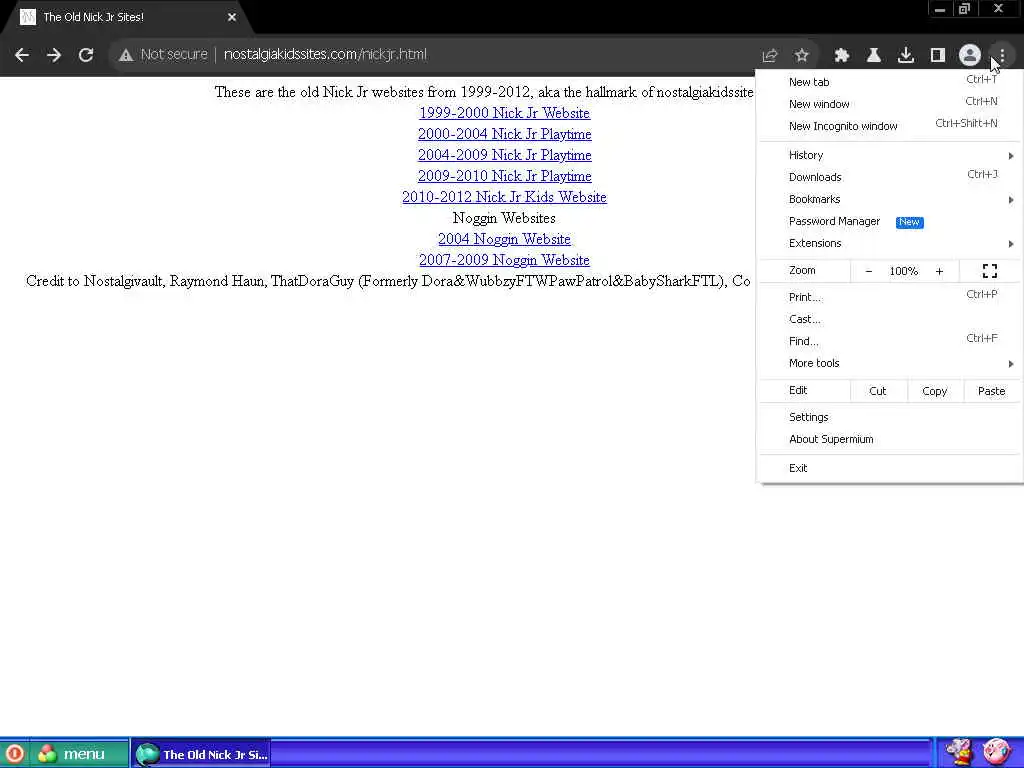The image size is (1024, 768).
Task: Close the Old Nick Jr Sites tab
Action: [232, 17]
